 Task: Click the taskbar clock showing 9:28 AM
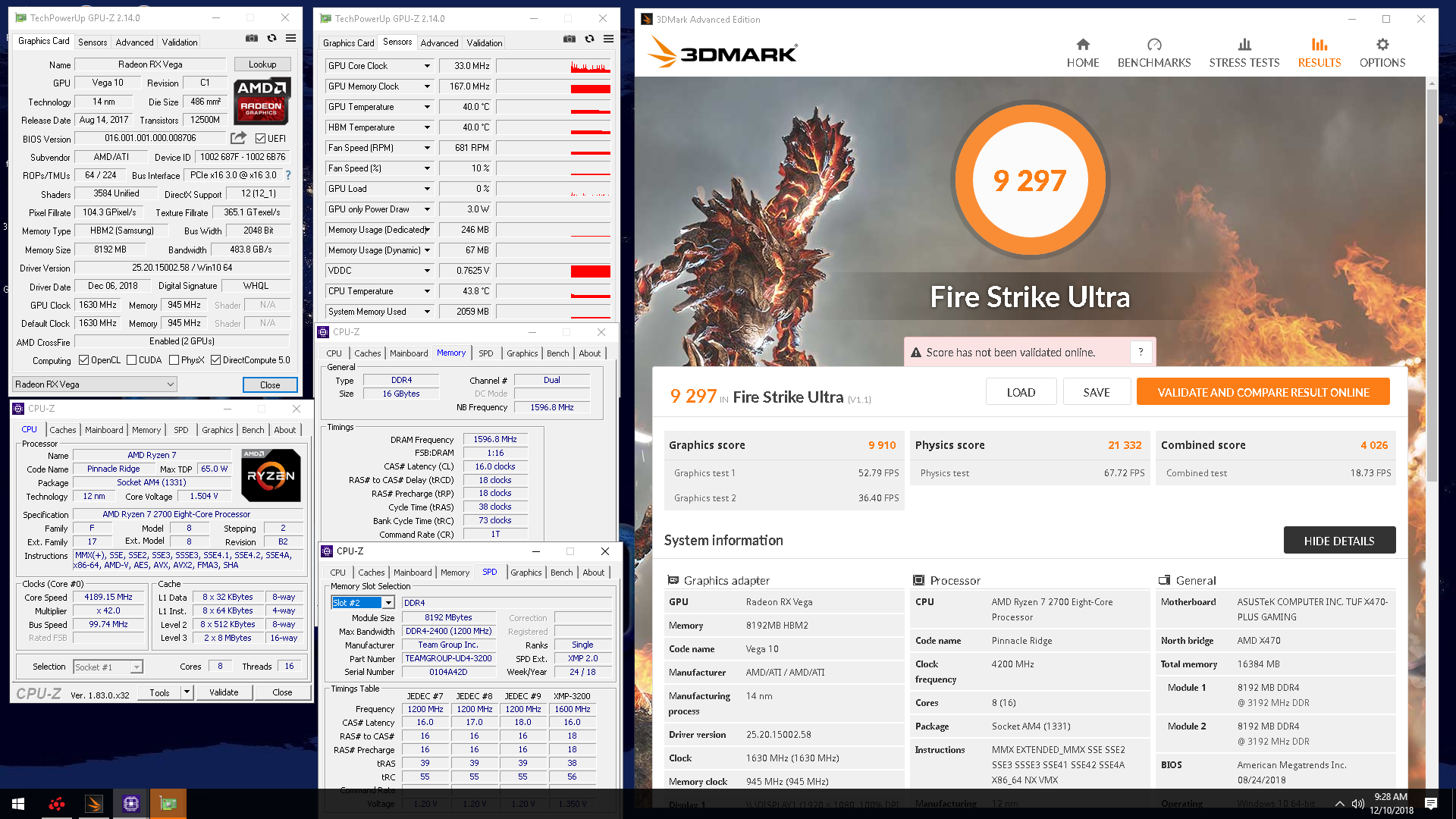[x=1391, y=804]
